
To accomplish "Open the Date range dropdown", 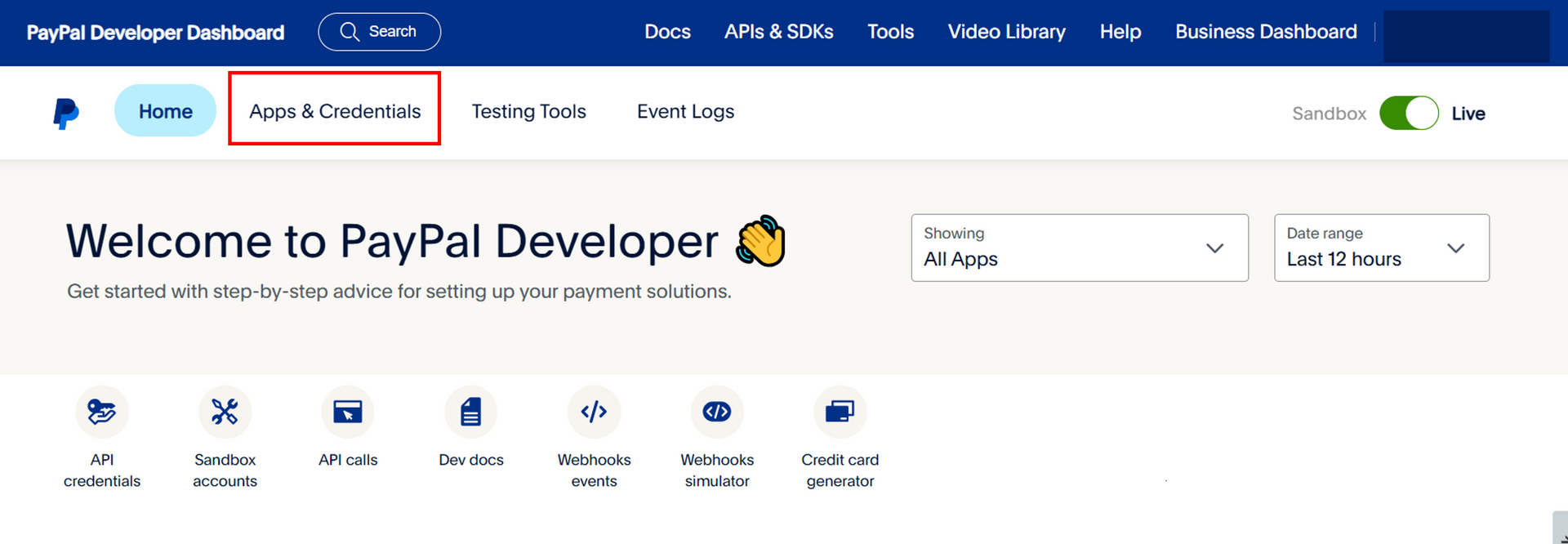I will 1381,248.
